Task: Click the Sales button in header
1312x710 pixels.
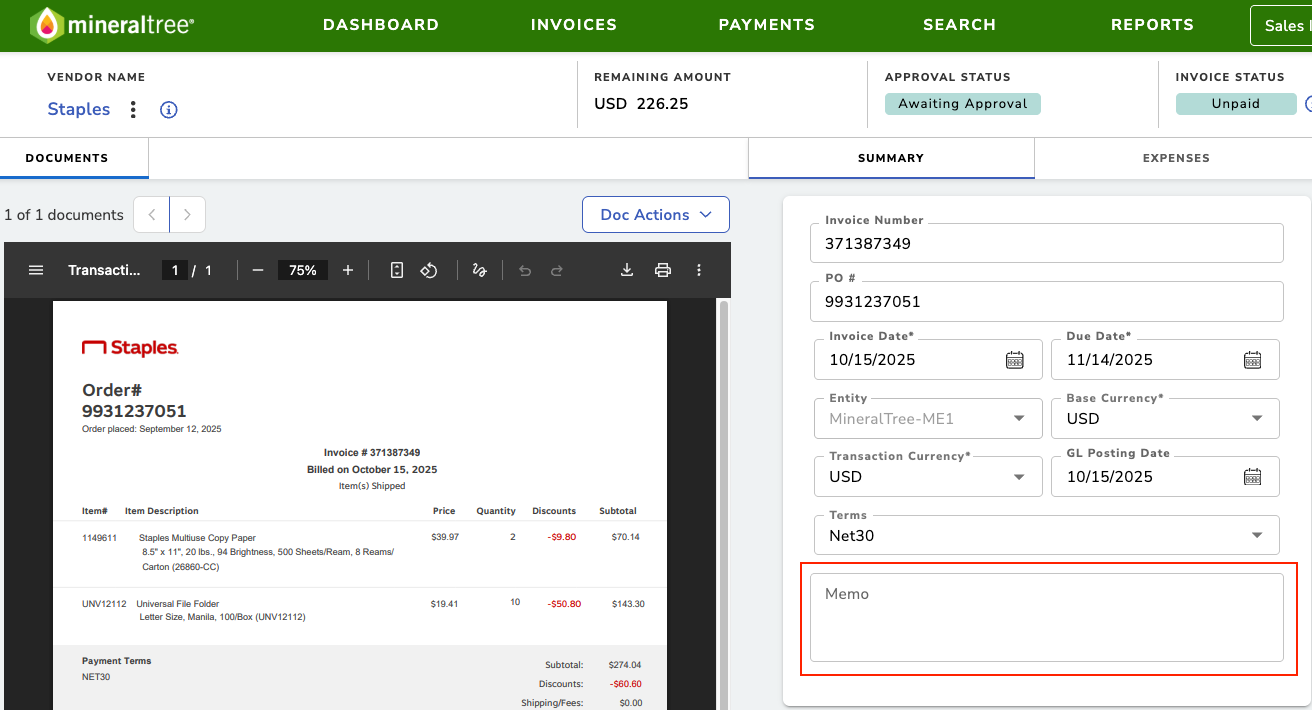Action: [x=1281, y=26]
